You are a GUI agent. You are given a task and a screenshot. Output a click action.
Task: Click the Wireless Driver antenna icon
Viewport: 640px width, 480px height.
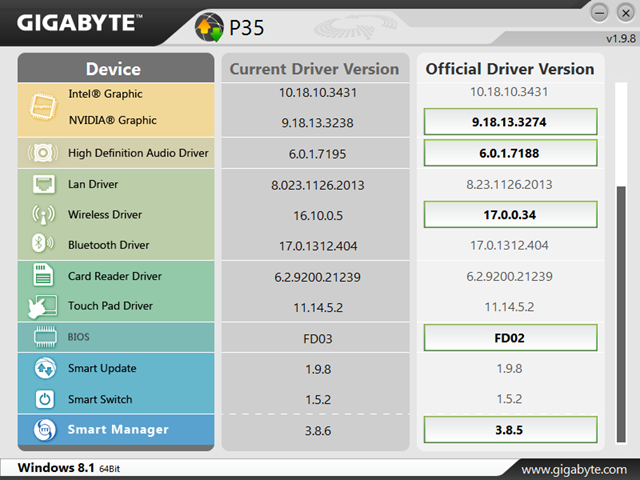[x=43, y=215]
